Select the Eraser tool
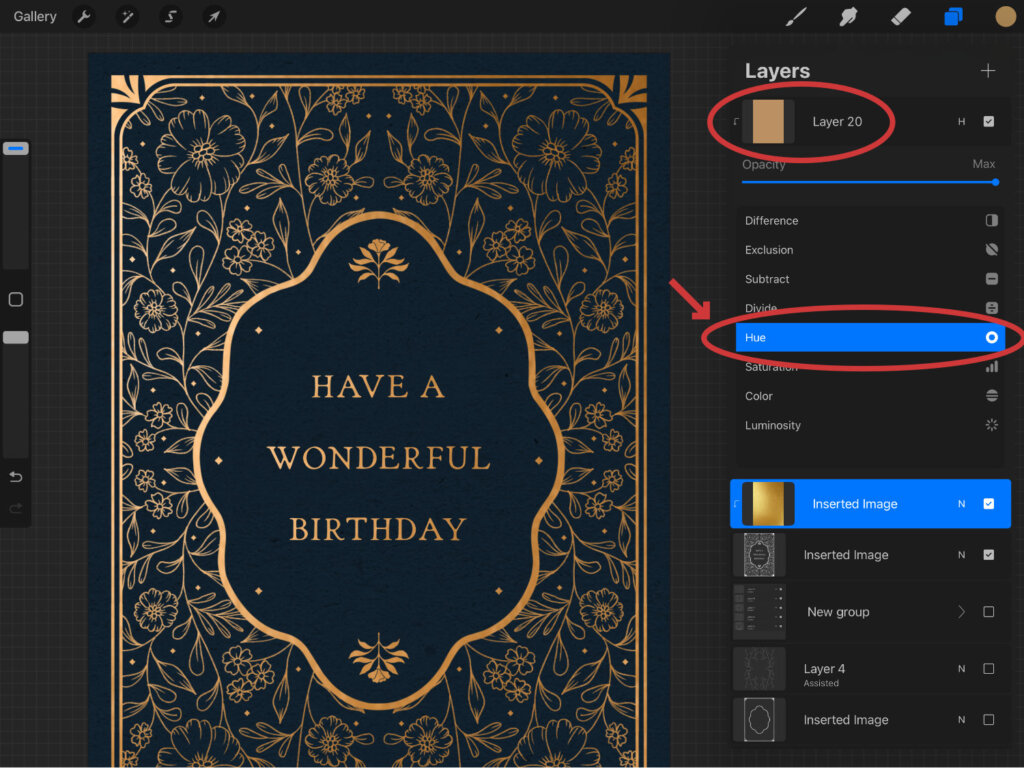Viewport: 1024px width, 768px height. click(x=901, y=17)
